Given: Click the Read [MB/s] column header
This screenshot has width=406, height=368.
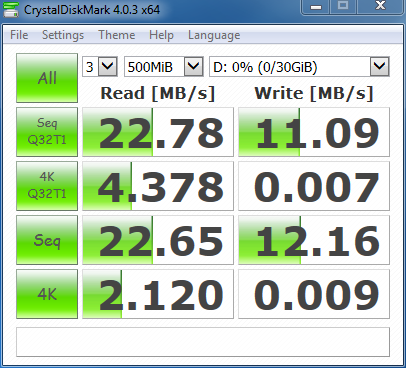Looking at the screenshot, I should point(158,93).
